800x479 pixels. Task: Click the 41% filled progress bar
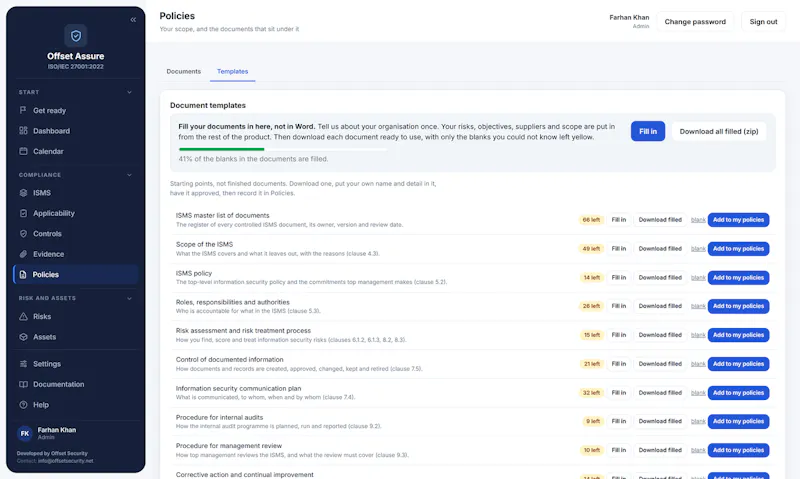pos(283,149)
